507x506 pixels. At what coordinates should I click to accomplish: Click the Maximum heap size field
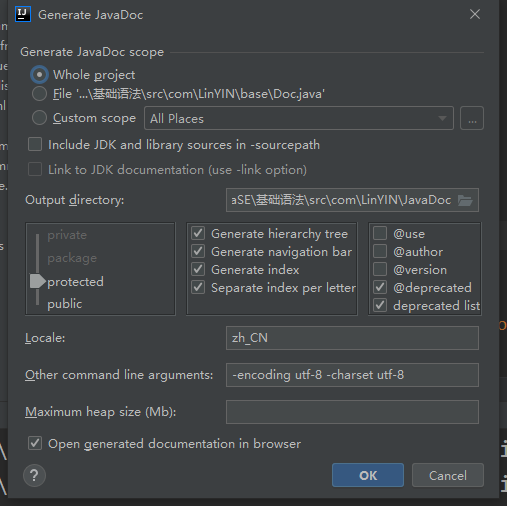pos(352,412)
